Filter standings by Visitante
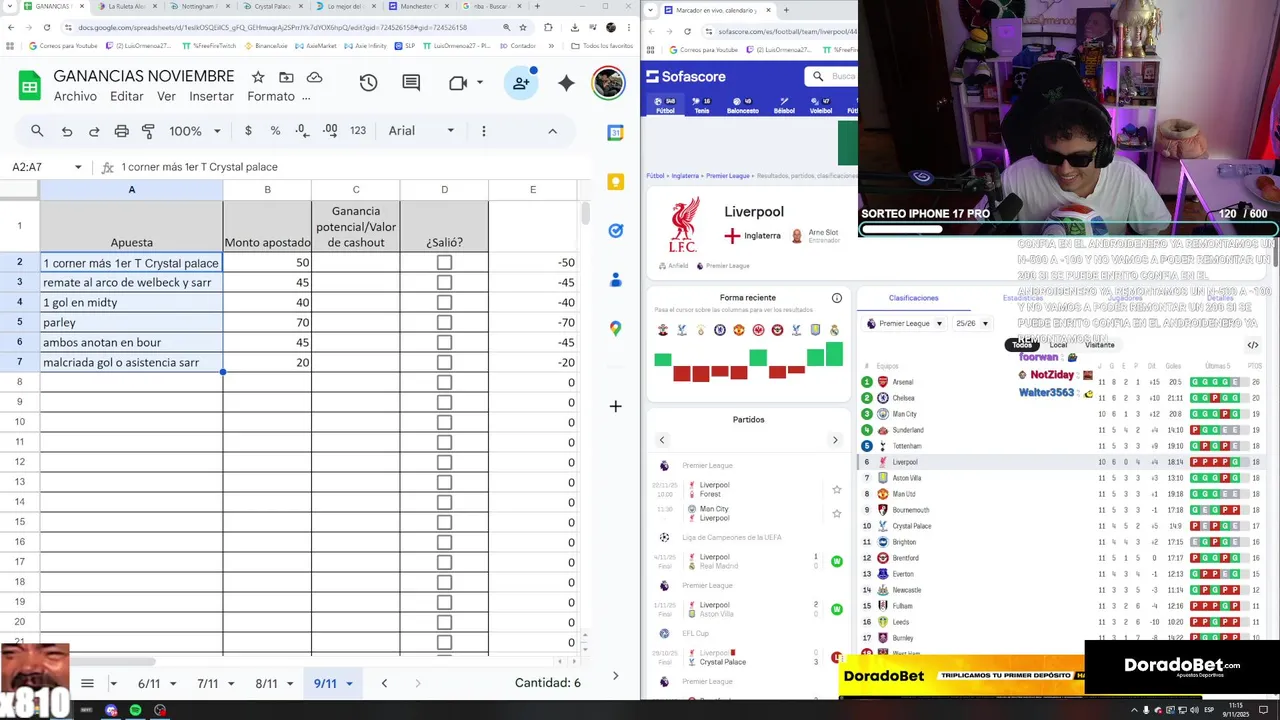The width and height of the screenshot is (1280, 720). (x=1100, y=345)
